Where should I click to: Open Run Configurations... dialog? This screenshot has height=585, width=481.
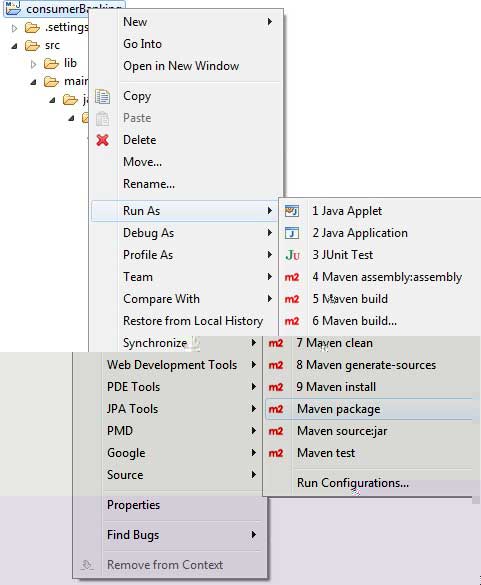(353, 483)
